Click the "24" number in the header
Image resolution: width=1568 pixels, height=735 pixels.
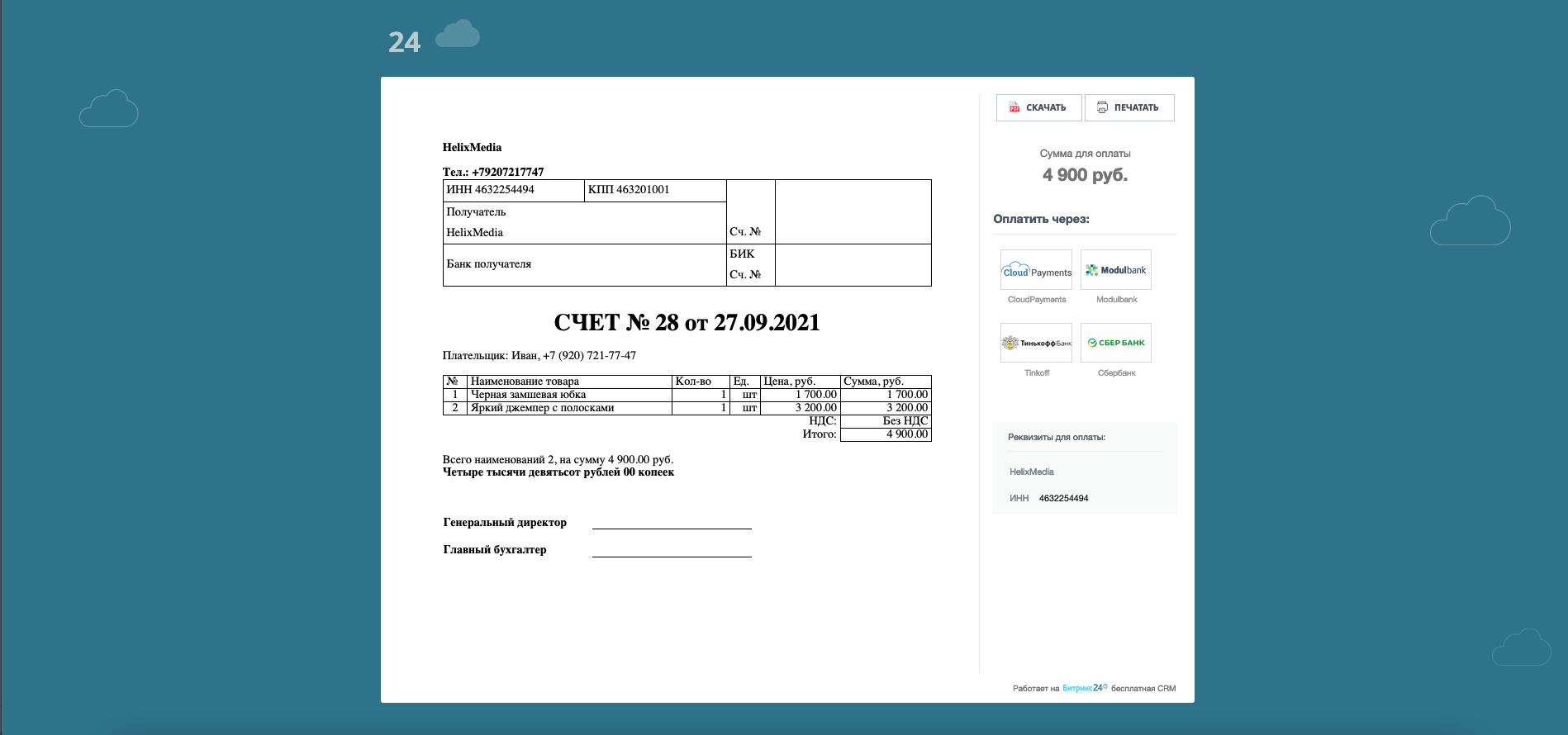(404, 42)
